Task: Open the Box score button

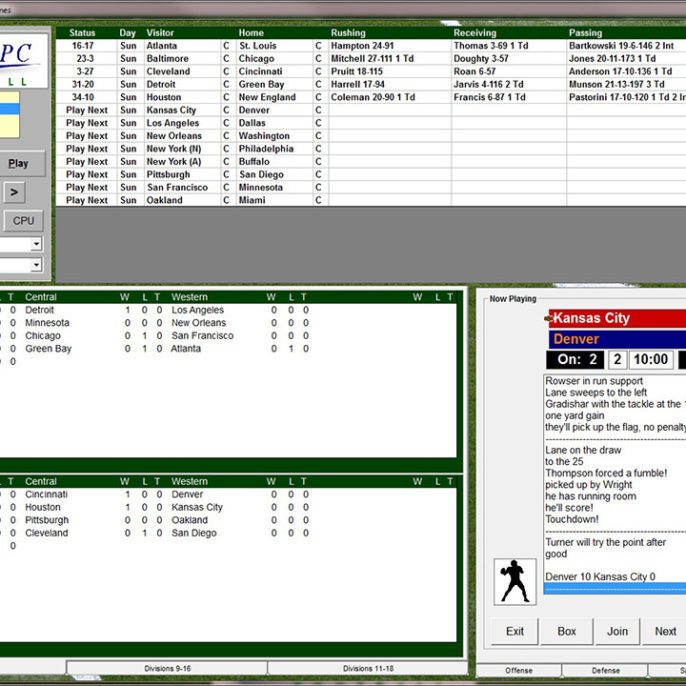Action: pyautogui.click(x=567, y=631)
